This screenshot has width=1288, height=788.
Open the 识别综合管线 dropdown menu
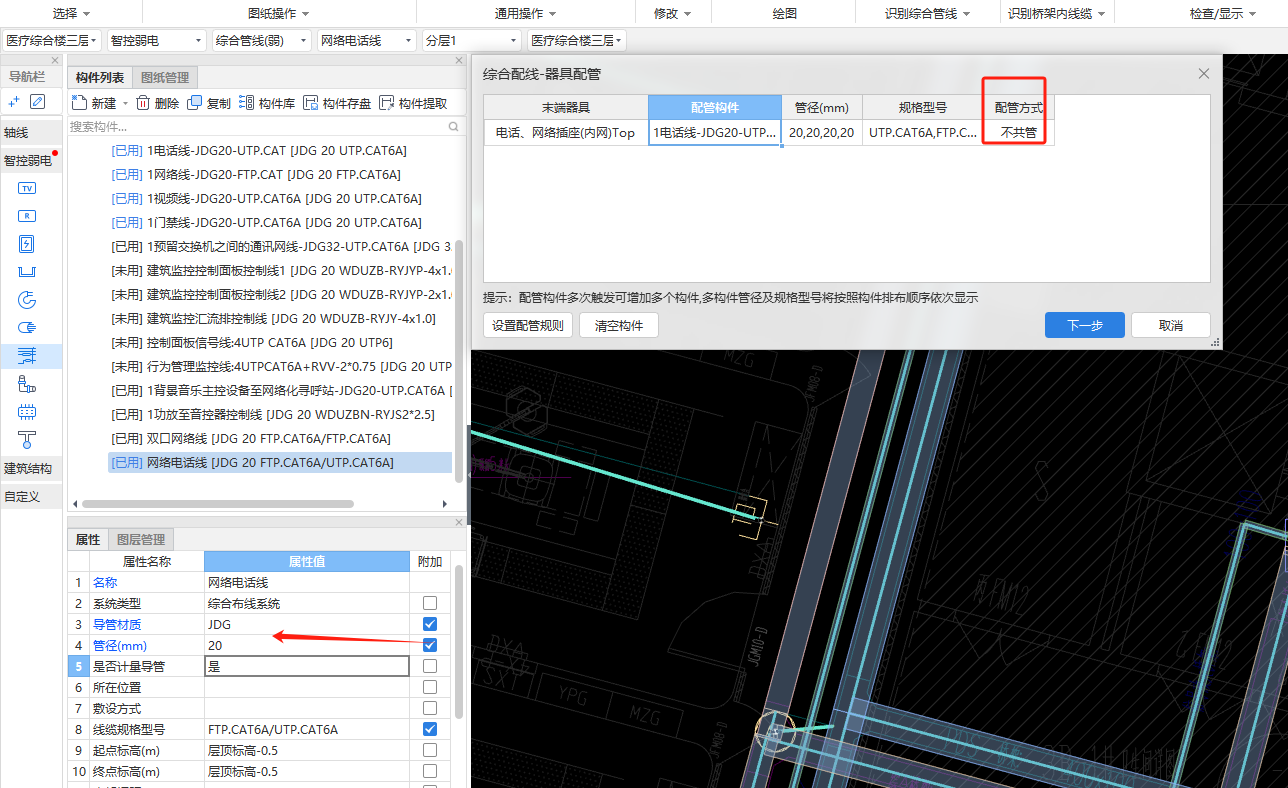pos(927,13)
